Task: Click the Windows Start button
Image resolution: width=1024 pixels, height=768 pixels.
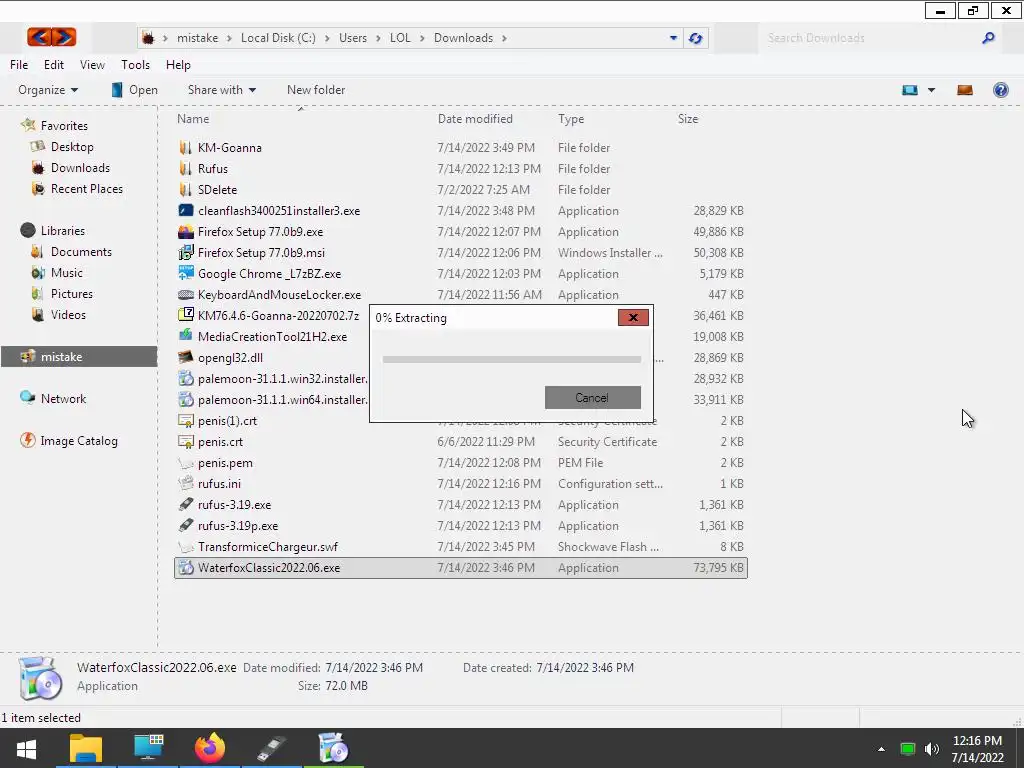Action: pyautogui.click(x=26, y=748)
